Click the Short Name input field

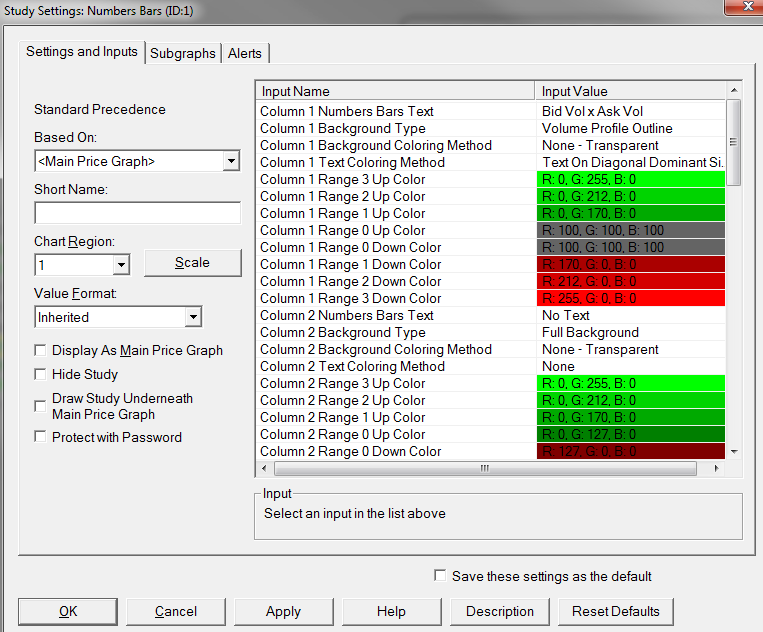coord(138,213)
